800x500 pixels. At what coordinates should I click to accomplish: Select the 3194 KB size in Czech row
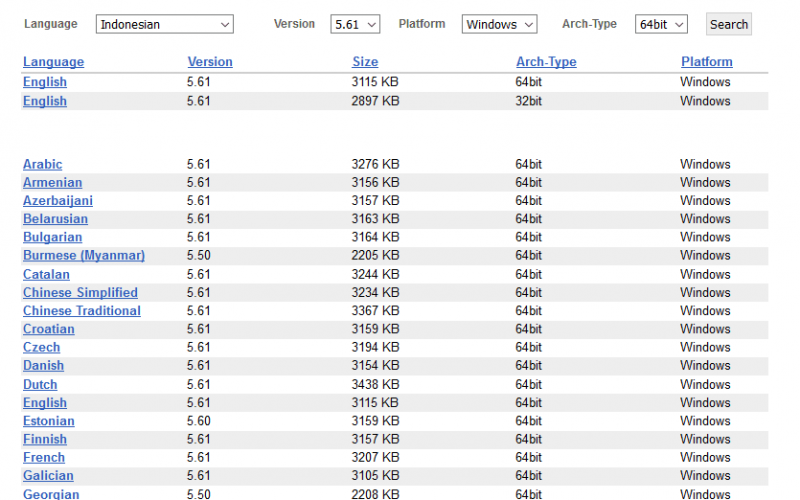coord(375,347)
